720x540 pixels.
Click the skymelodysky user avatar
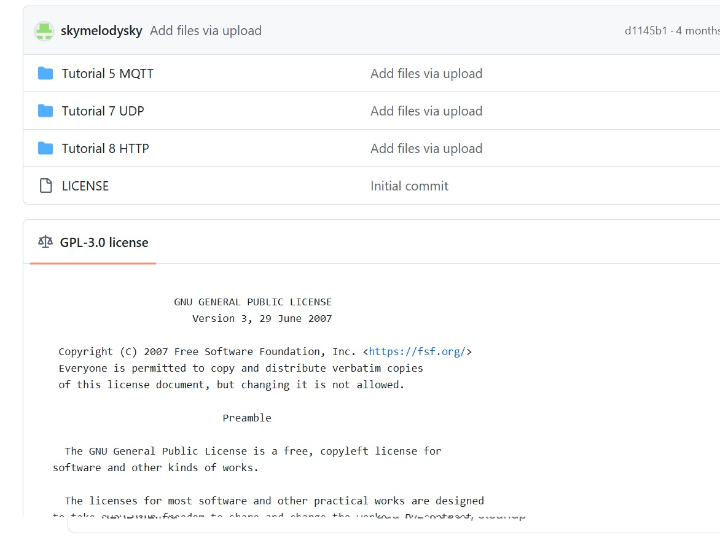44,31
